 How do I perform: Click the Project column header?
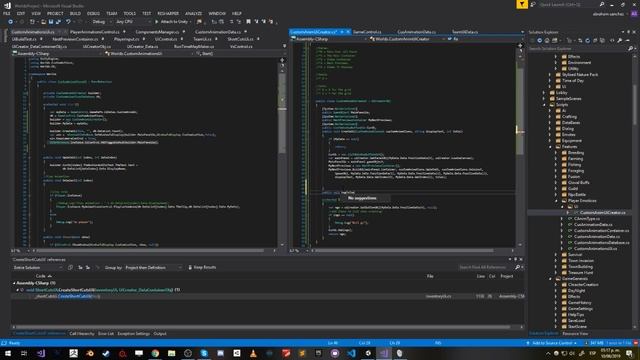click(507, 276)
